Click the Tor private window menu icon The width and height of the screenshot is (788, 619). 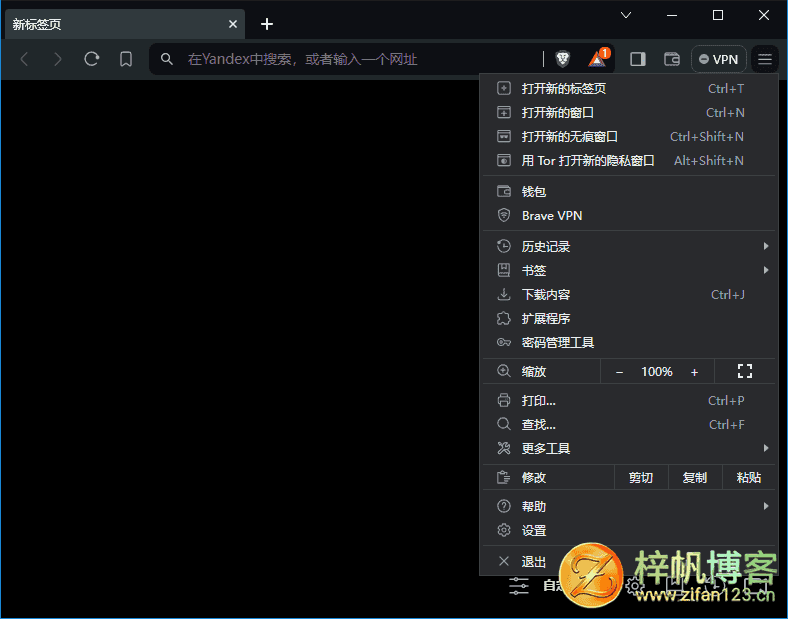click(504, 161)
